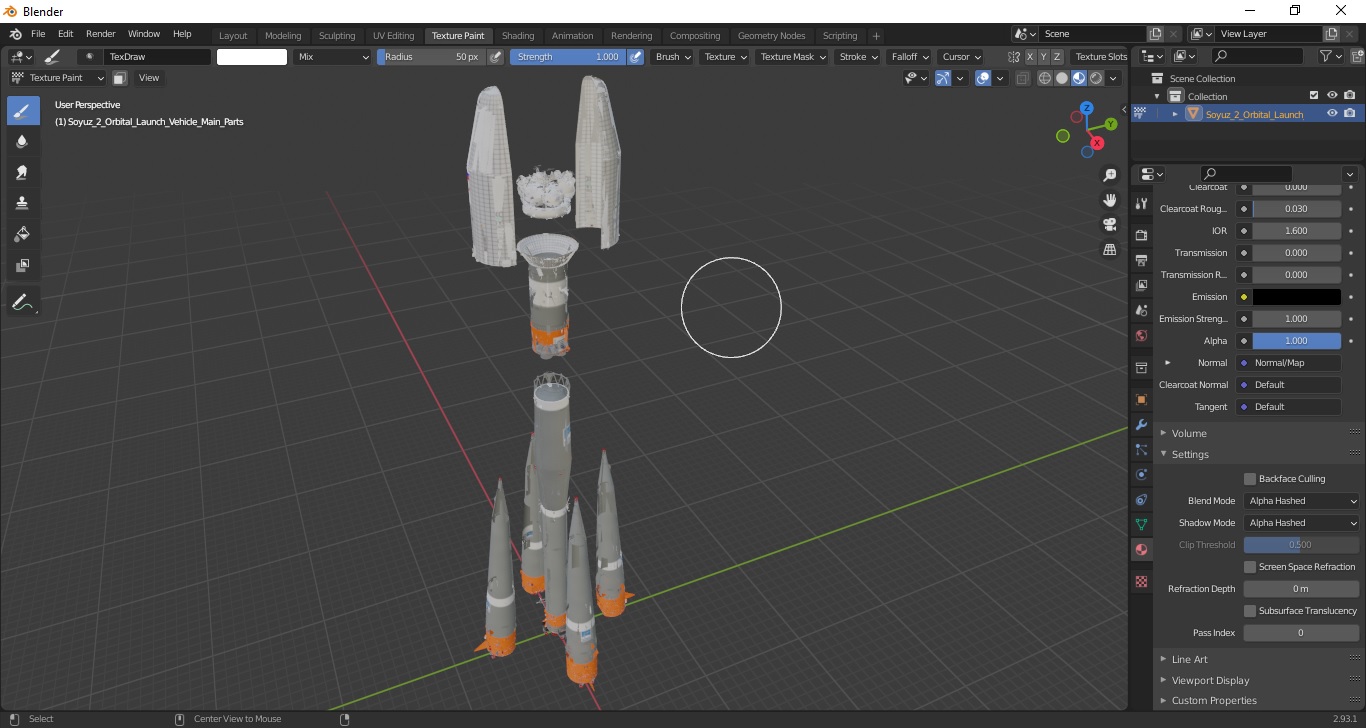Open the viewport View menu button

tap(148, 78)
